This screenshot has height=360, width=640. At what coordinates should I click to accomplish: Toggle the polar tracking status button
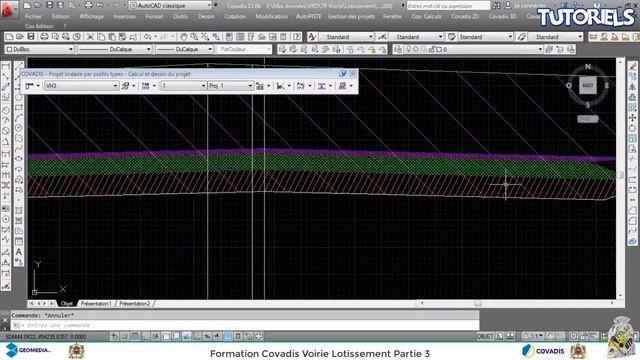click(x=156, y=336)
